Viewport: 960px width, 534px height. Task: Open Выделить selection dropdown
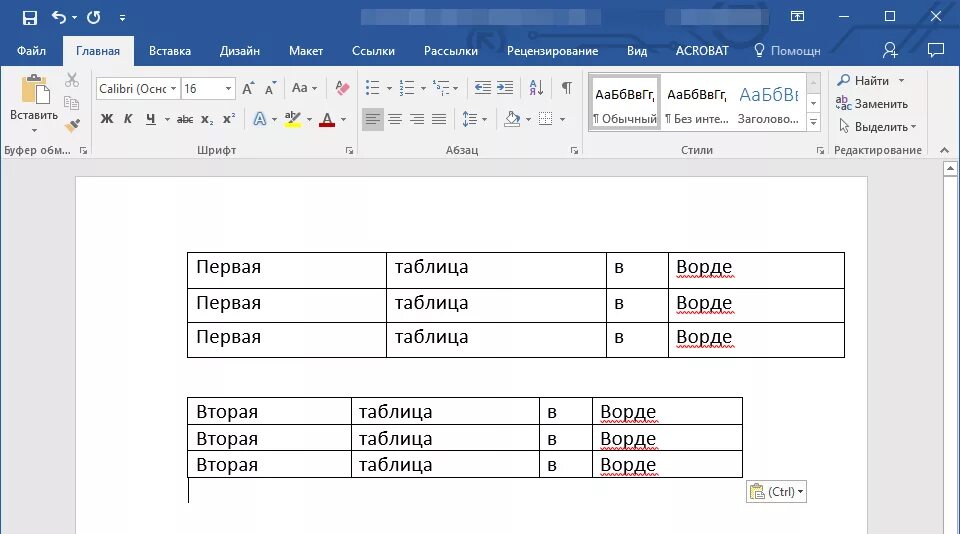click(877, 127)
